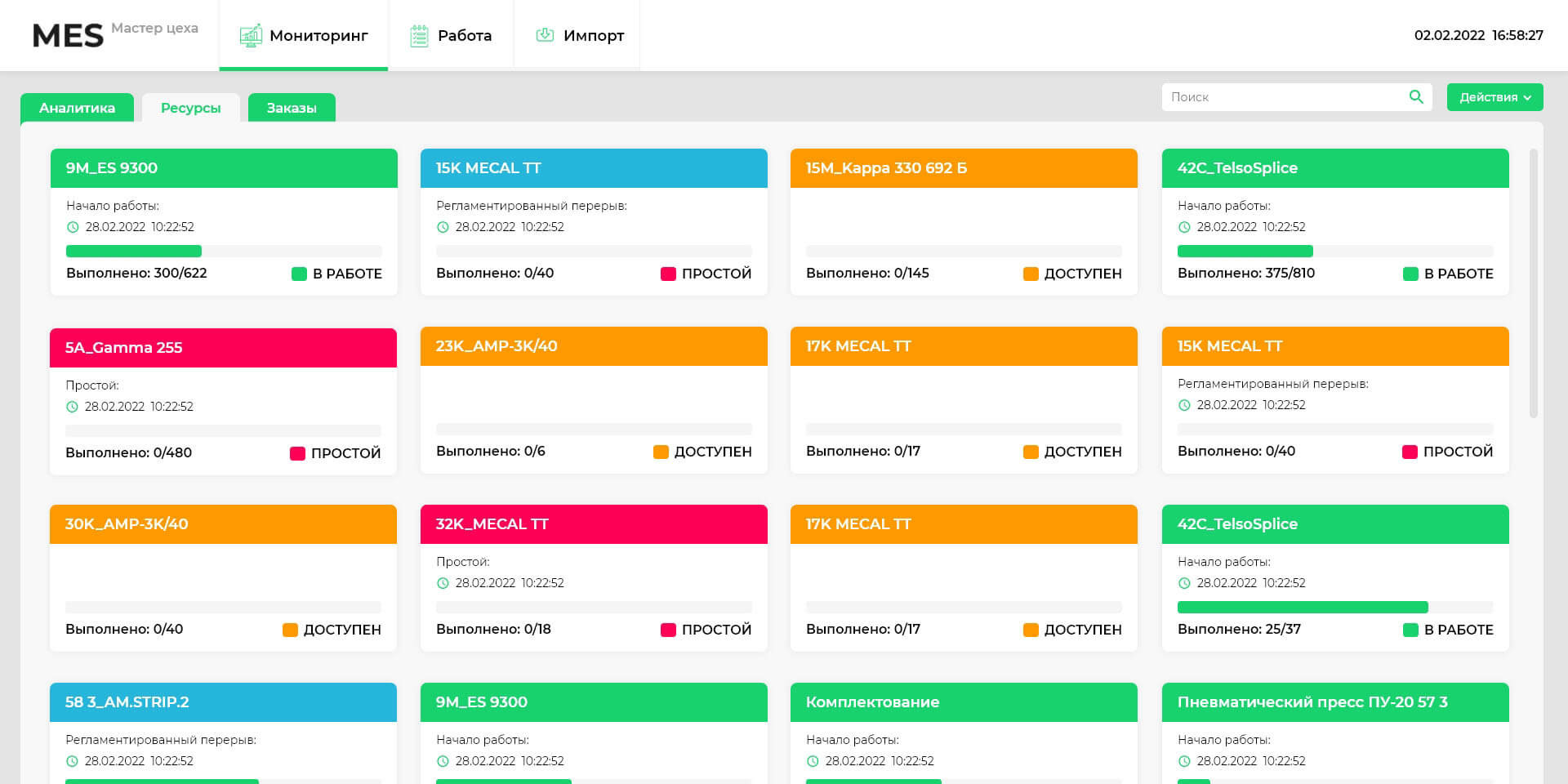Click clock icon in 9M_ES 9300 card

pos(73,227)
